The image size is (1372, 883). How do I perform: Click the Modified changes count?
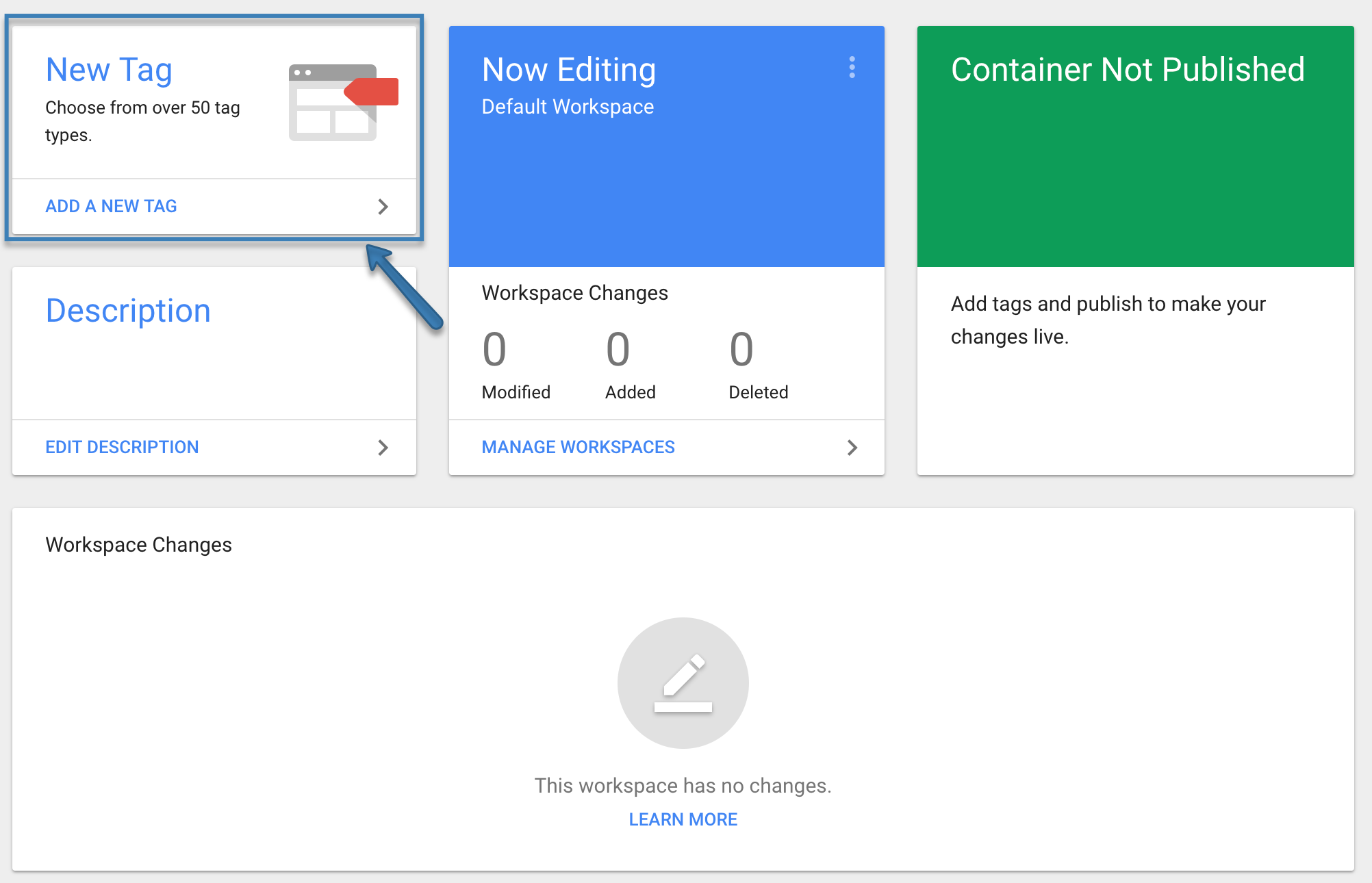pyautogui.click(x=494, y=350)
